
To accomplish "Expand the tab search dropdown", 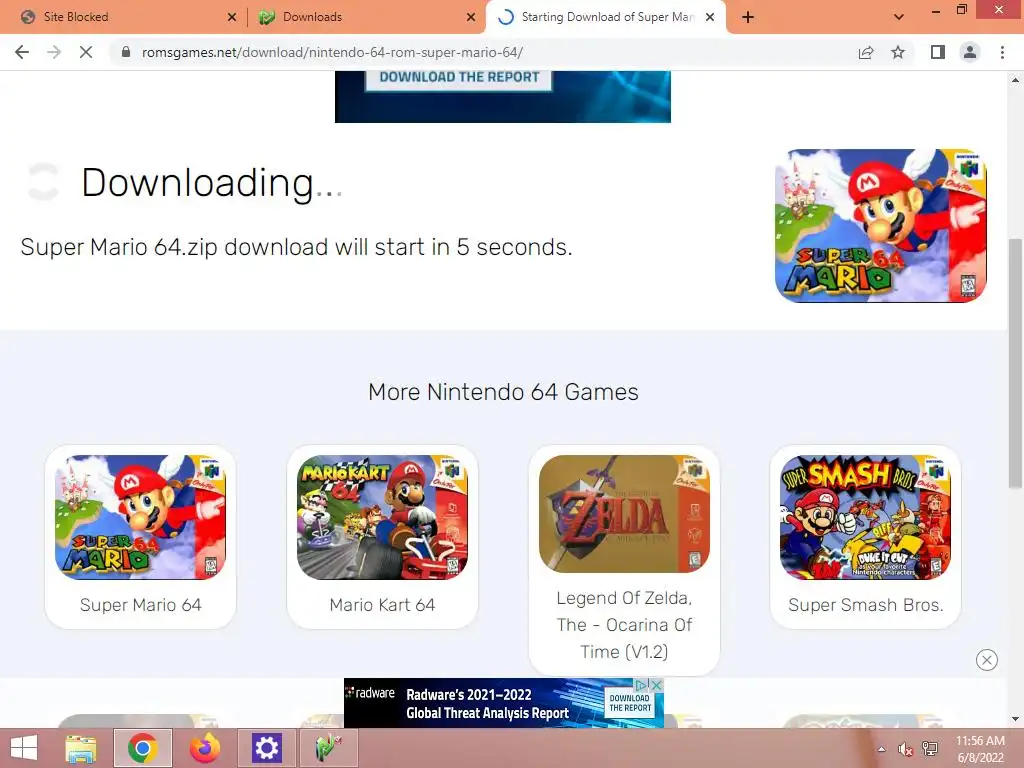I will tap(899, 17).
